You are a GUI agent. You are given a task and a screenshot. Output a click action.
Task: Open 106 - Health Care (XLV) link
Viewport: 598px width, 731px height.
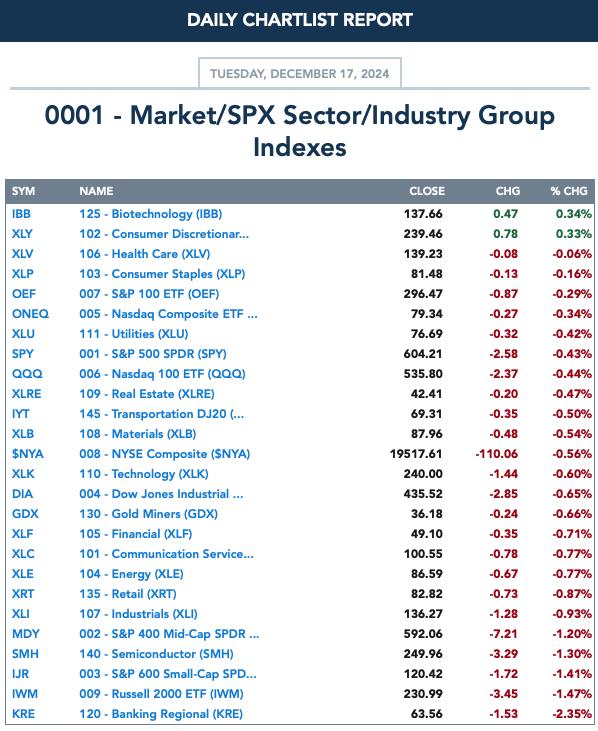(x=144, y=254)
